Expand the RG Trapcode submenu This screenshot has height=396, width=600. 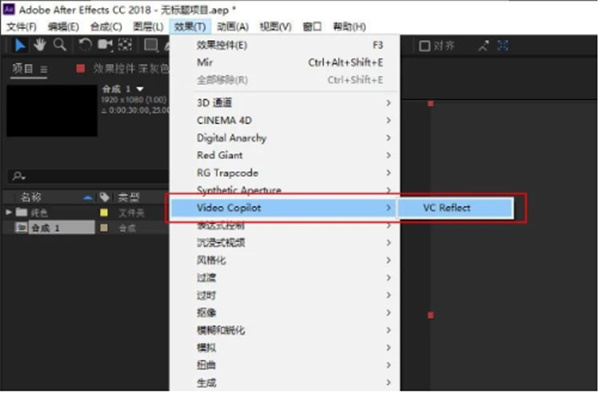pyautogui.click(x=285, y=173)
